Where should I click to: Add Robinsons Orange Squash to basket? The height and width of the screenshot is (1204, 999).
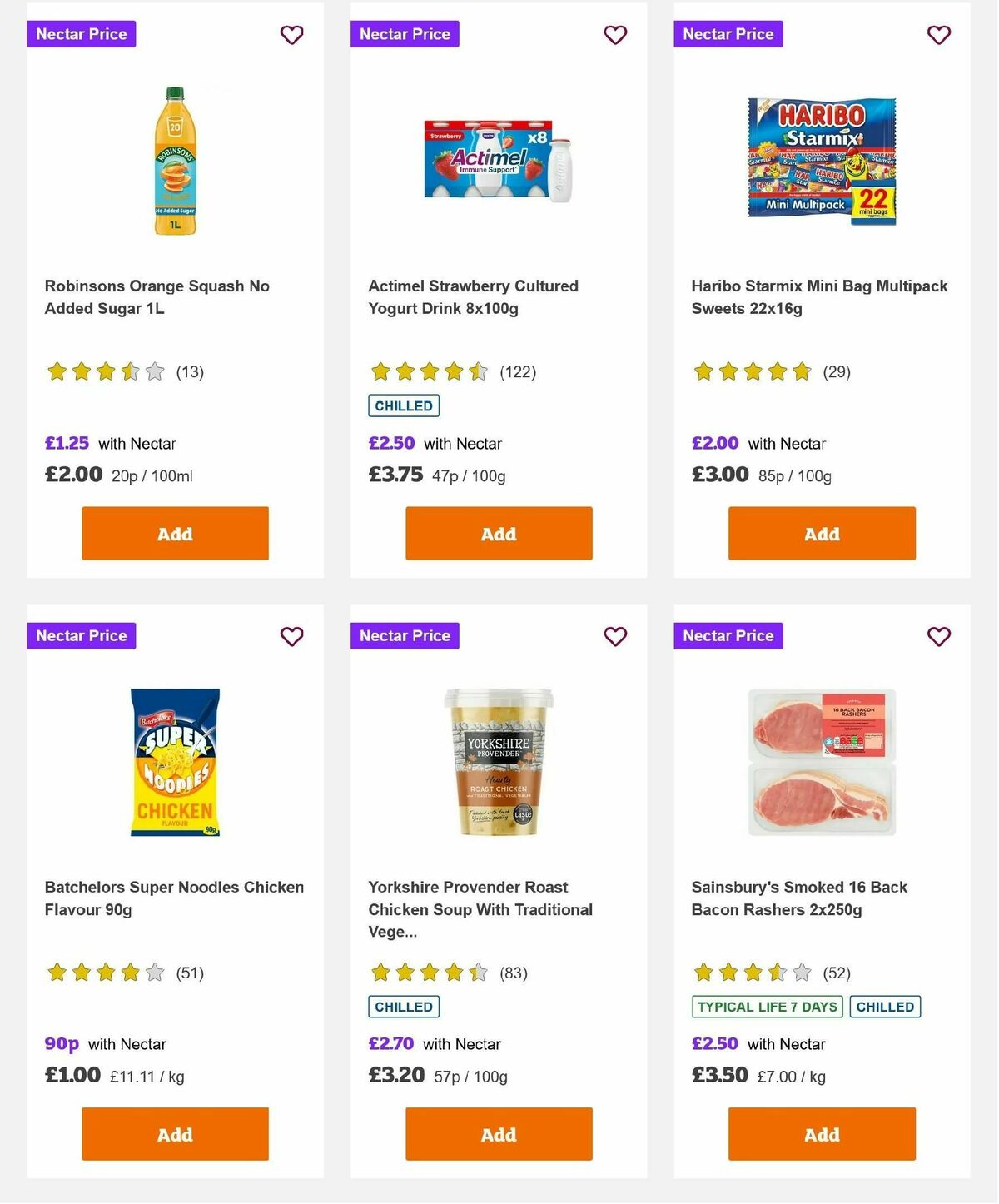tap(174, 533)
